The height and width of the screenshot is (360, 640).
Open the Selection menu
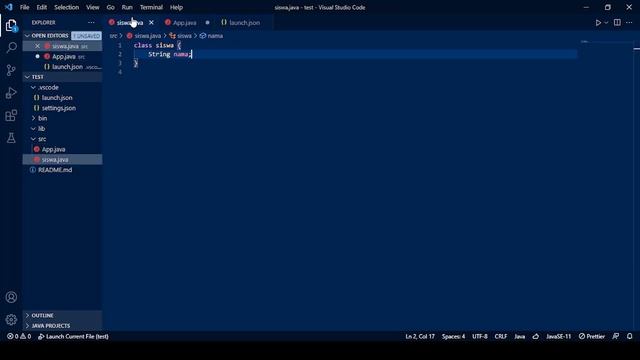pyautogui.click(x=67, y=7)
